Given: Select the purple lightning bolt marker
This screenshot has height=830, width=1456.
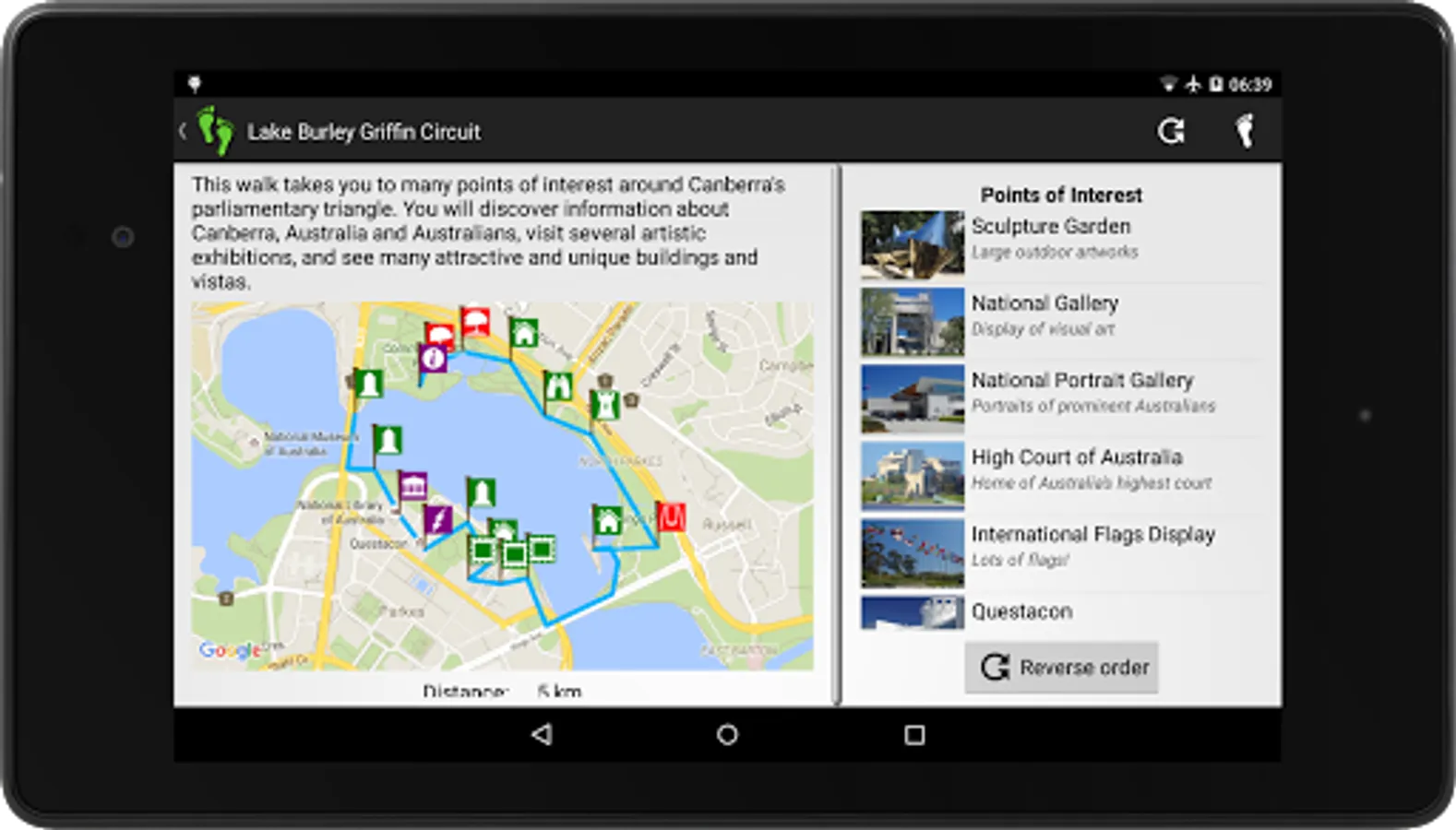Looking at the screenshot, I should (x=437, y=519).
